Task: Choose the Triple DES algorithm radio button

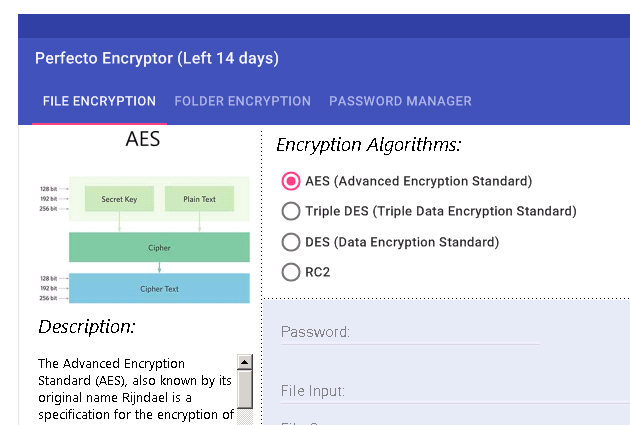Action: (x=291, y=211)
